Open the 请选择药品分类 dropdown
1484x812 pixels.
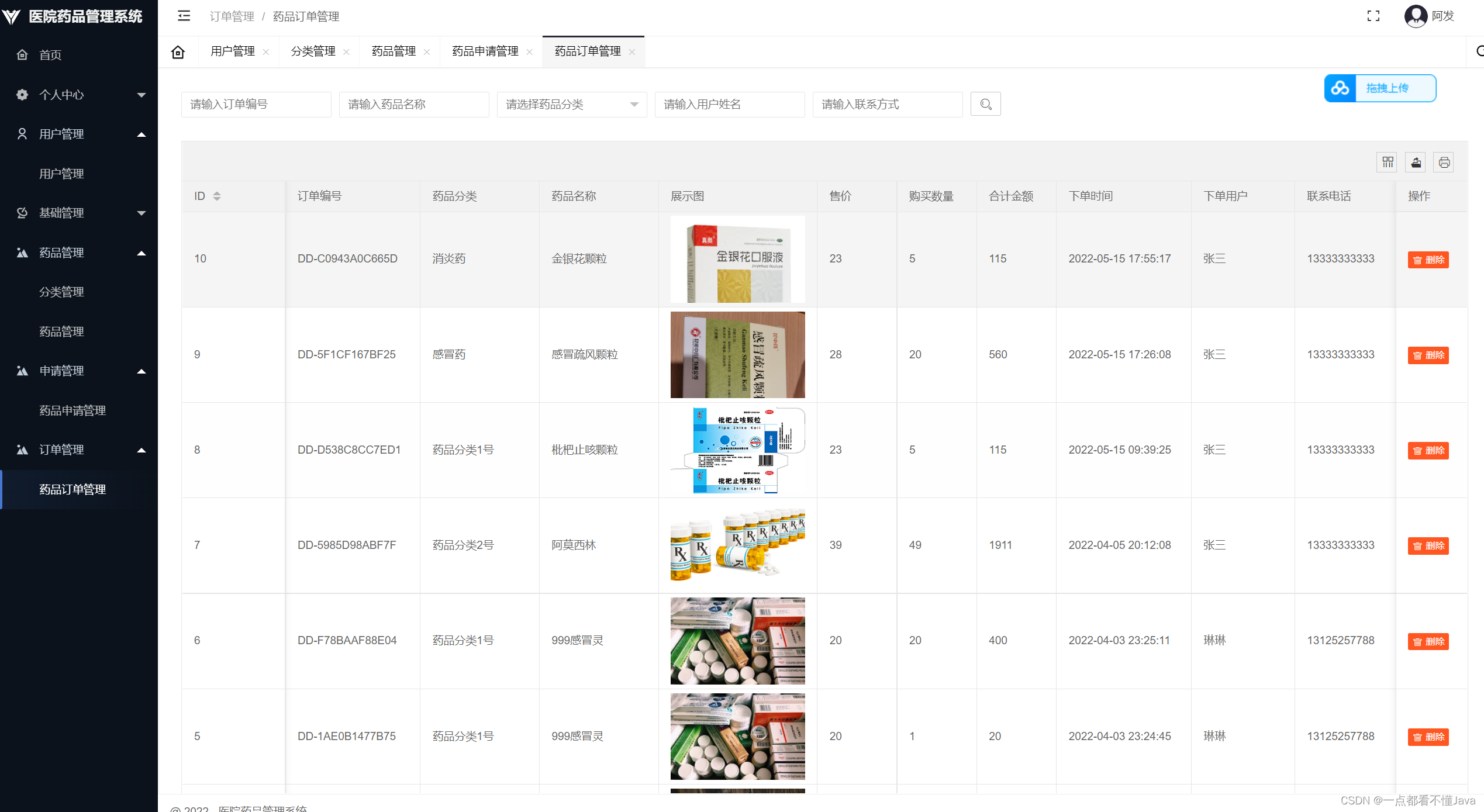[x=571, y=104]
